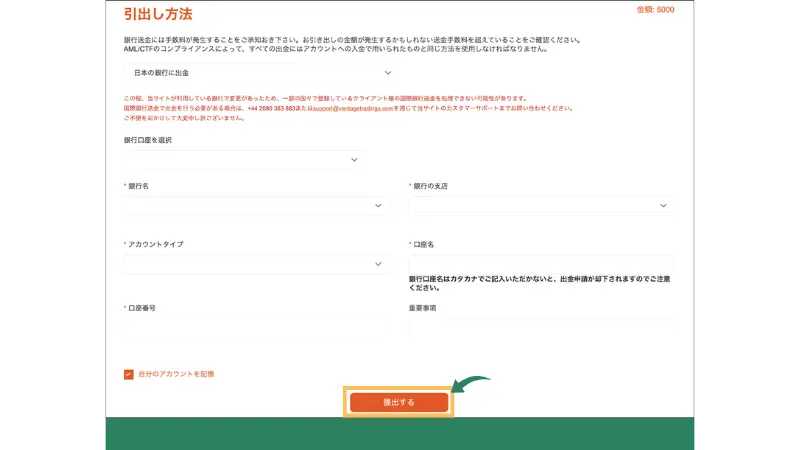Viewport: 800px width, 450px height.
Task: Click the 提出する submit button
Action: [398, 402]
